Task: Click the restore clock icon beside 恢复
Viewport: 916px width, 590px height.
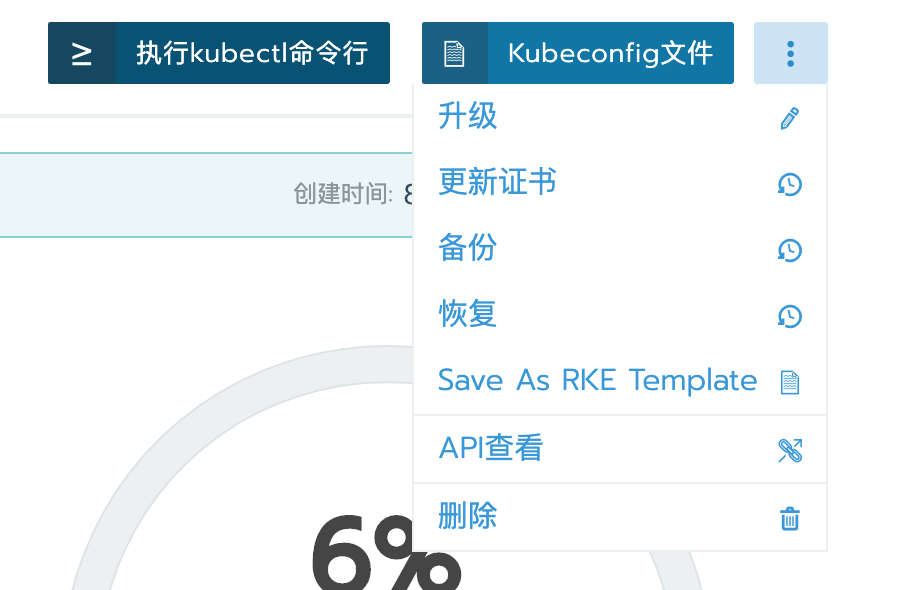Action: 790,316
